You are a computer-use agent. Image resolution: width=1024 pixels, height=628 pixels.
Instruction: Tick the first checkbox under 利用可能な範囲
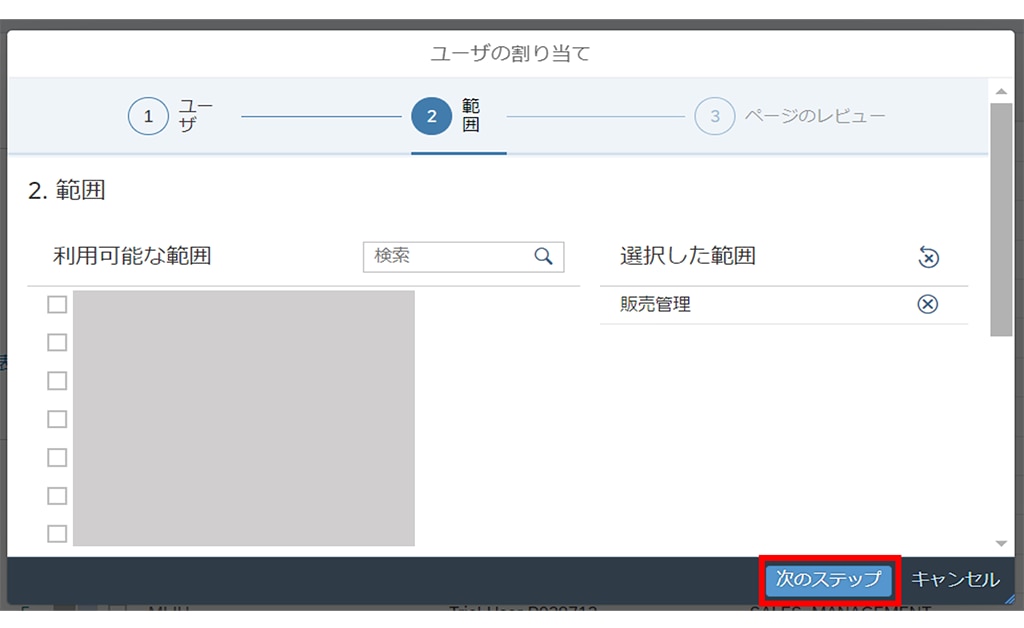57,305
